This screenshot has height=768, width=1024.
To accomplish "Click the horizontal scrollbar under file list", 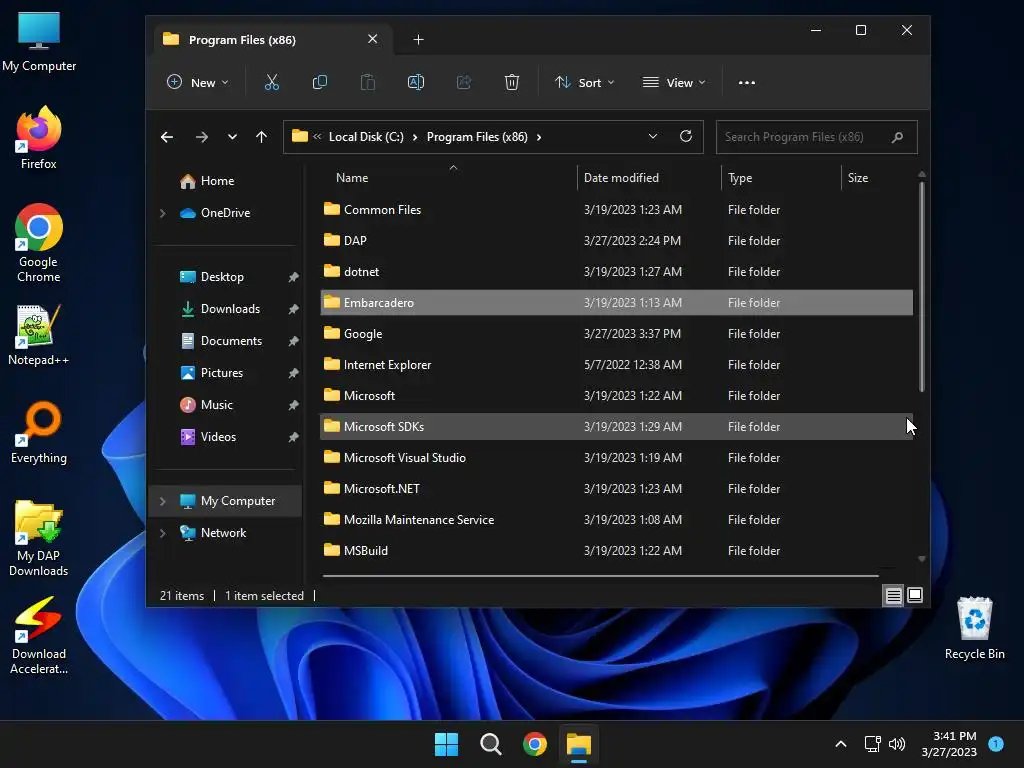I will [x=600, y=576].
